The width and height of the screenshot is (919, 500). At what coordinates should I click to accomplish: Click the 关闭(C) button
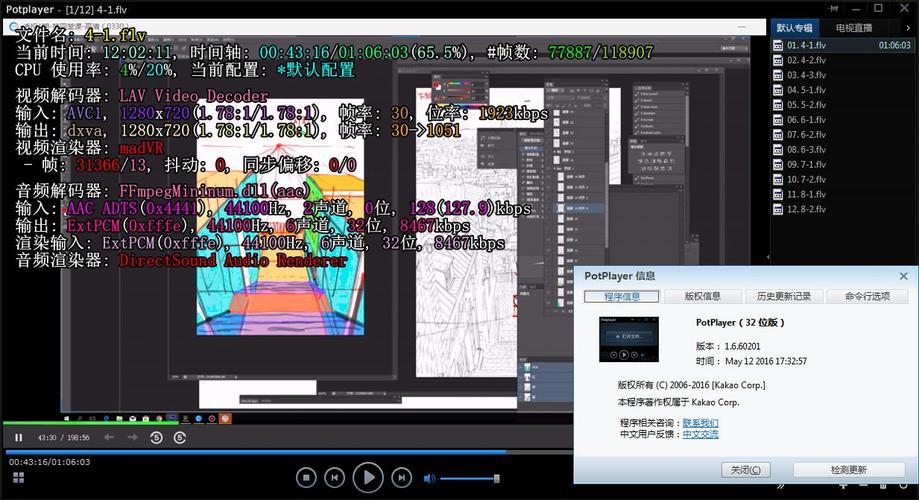point(746,470)
